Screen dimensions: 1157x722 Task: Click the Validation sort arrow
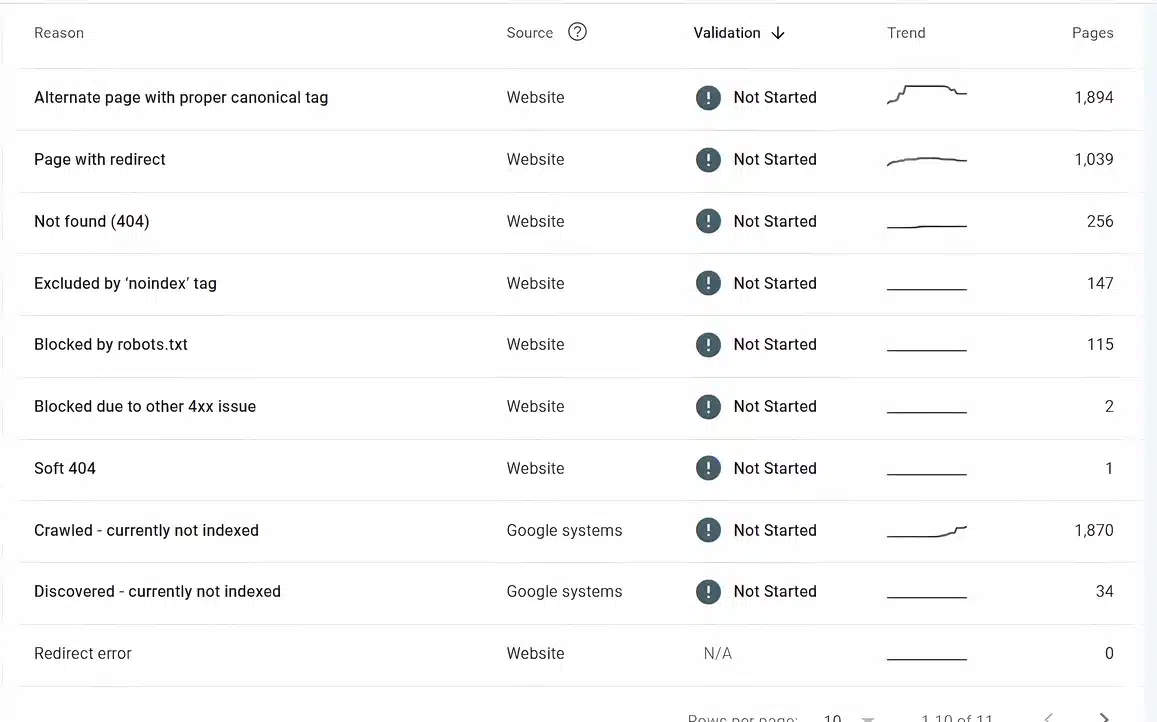coord(776,32)
